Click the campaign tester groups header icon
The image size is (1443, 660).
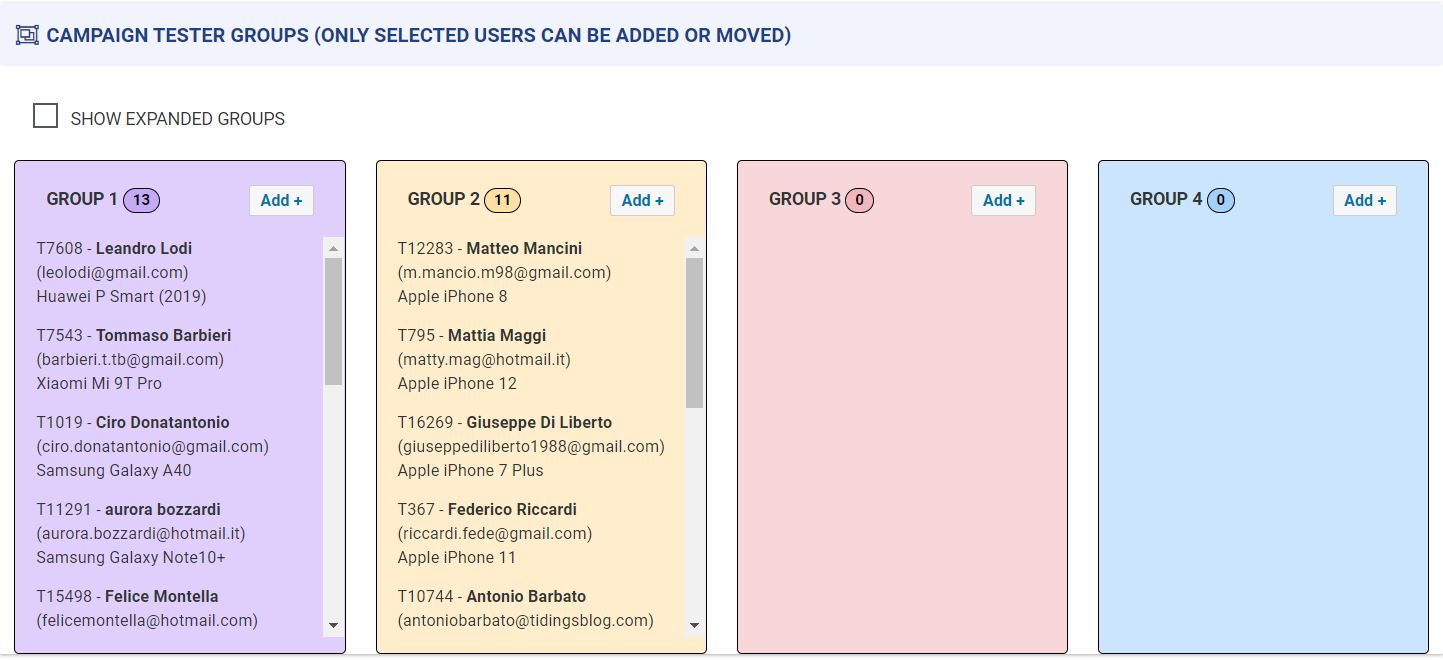[28, 35]
